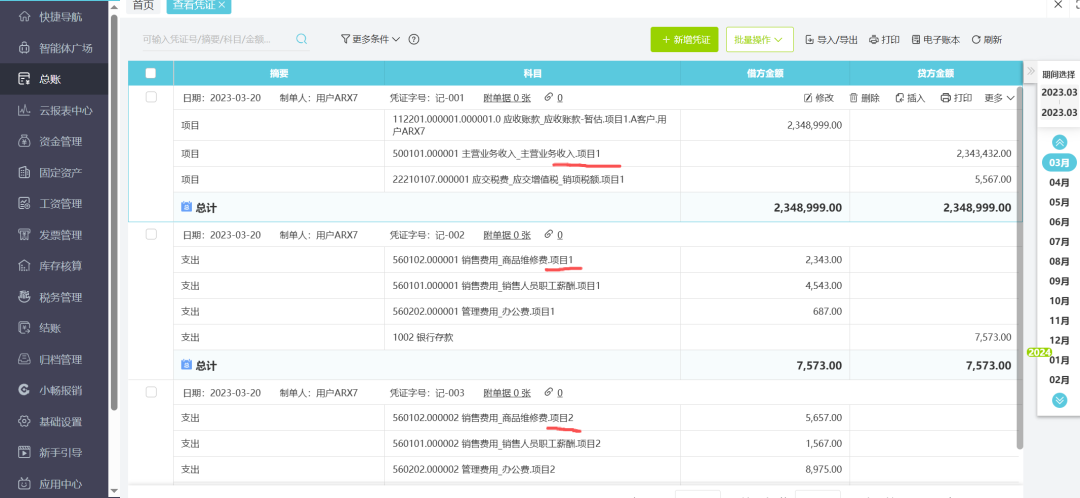Click the search magnifier icon
Screen dimensions: 1080x498
tap(301, 39)
